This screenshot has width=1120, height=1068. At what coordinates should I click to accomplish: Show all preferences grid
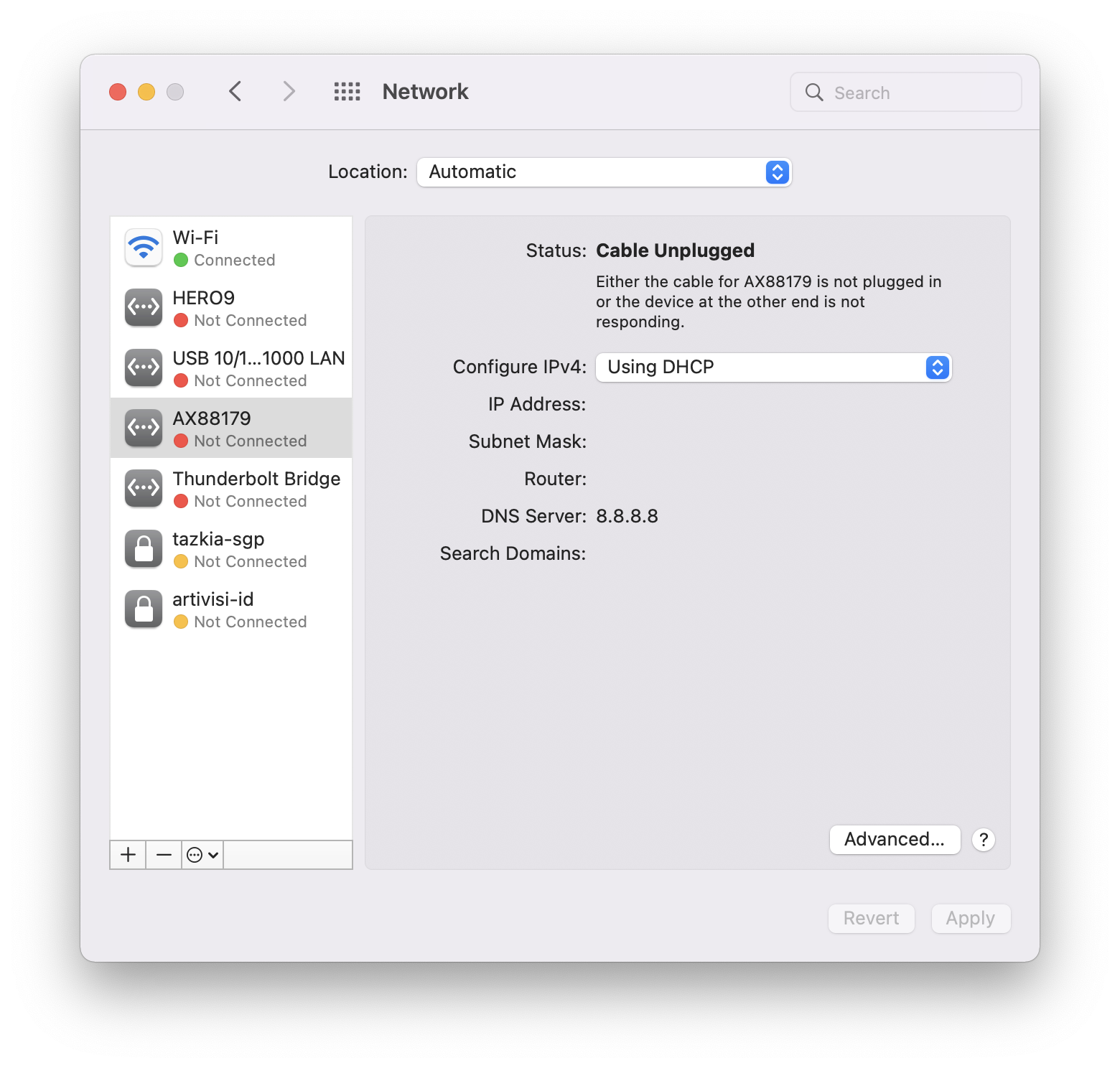[x=347, y=91]
